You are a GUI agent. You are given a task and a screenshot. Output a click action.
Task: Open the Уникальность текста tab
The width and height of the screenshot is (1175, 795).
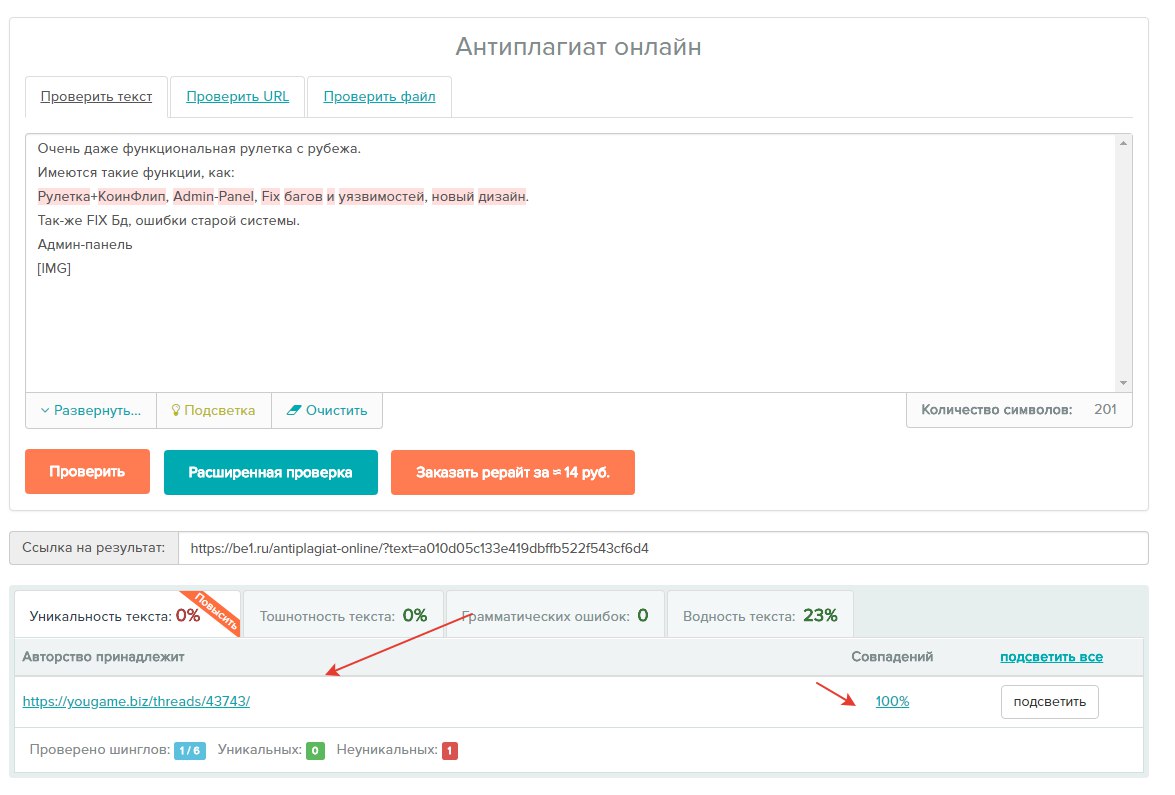tap(127, 614)
